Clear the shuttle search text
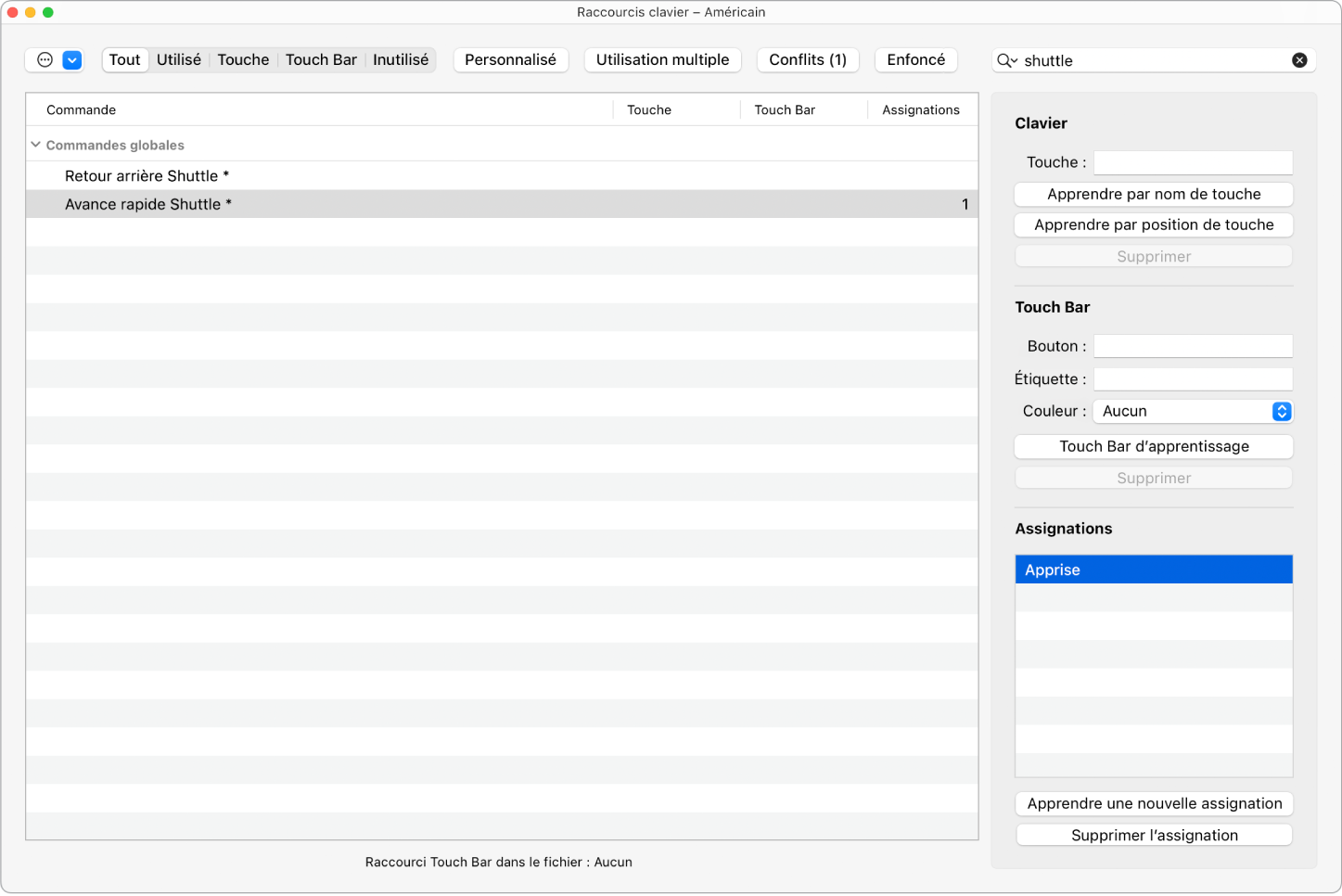This screenshot has width=1342, height=896. pos(1299,60)
